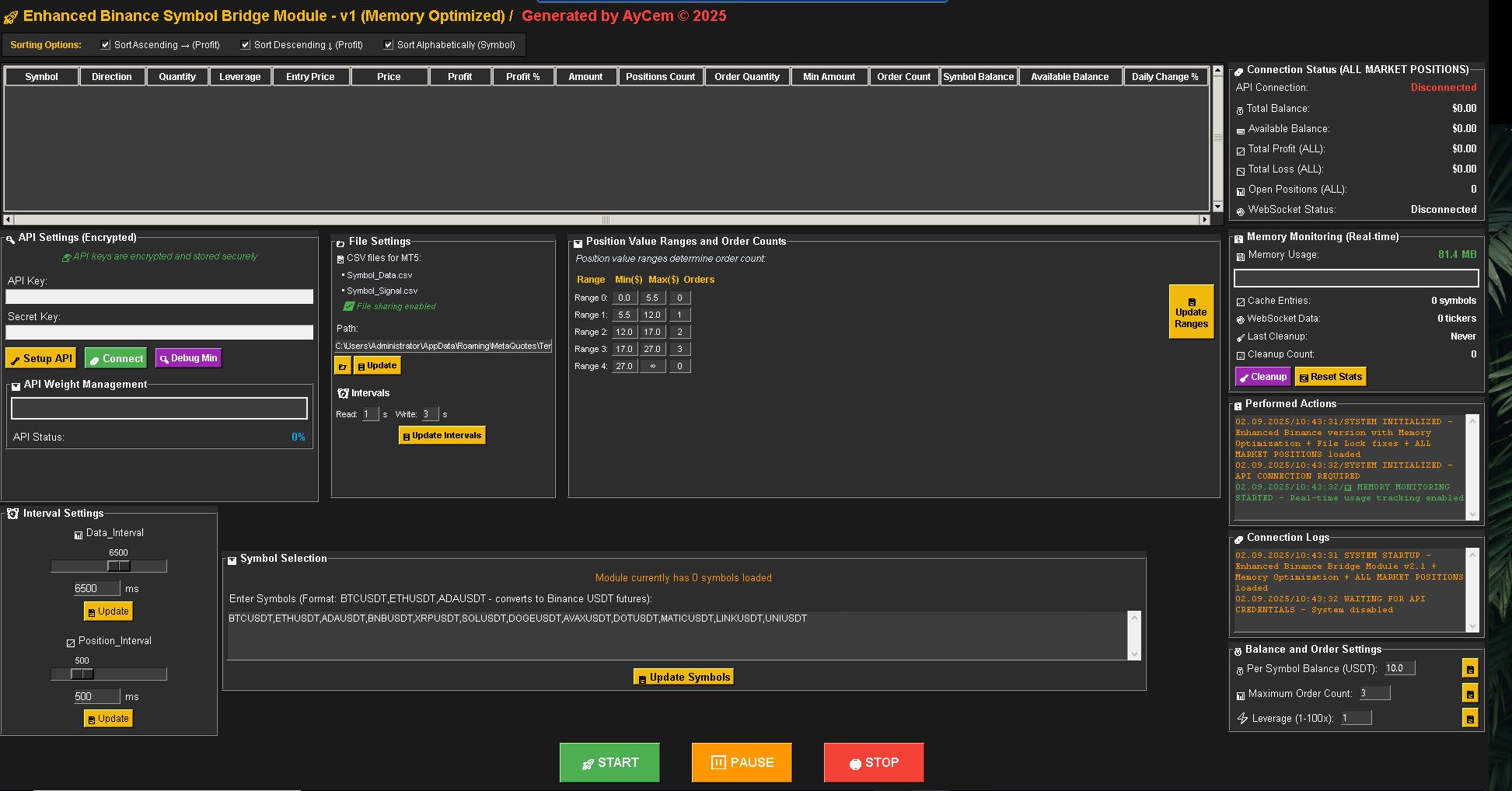Click the File Settings folder icon
1512x791 pixels.
pos(340,242)
